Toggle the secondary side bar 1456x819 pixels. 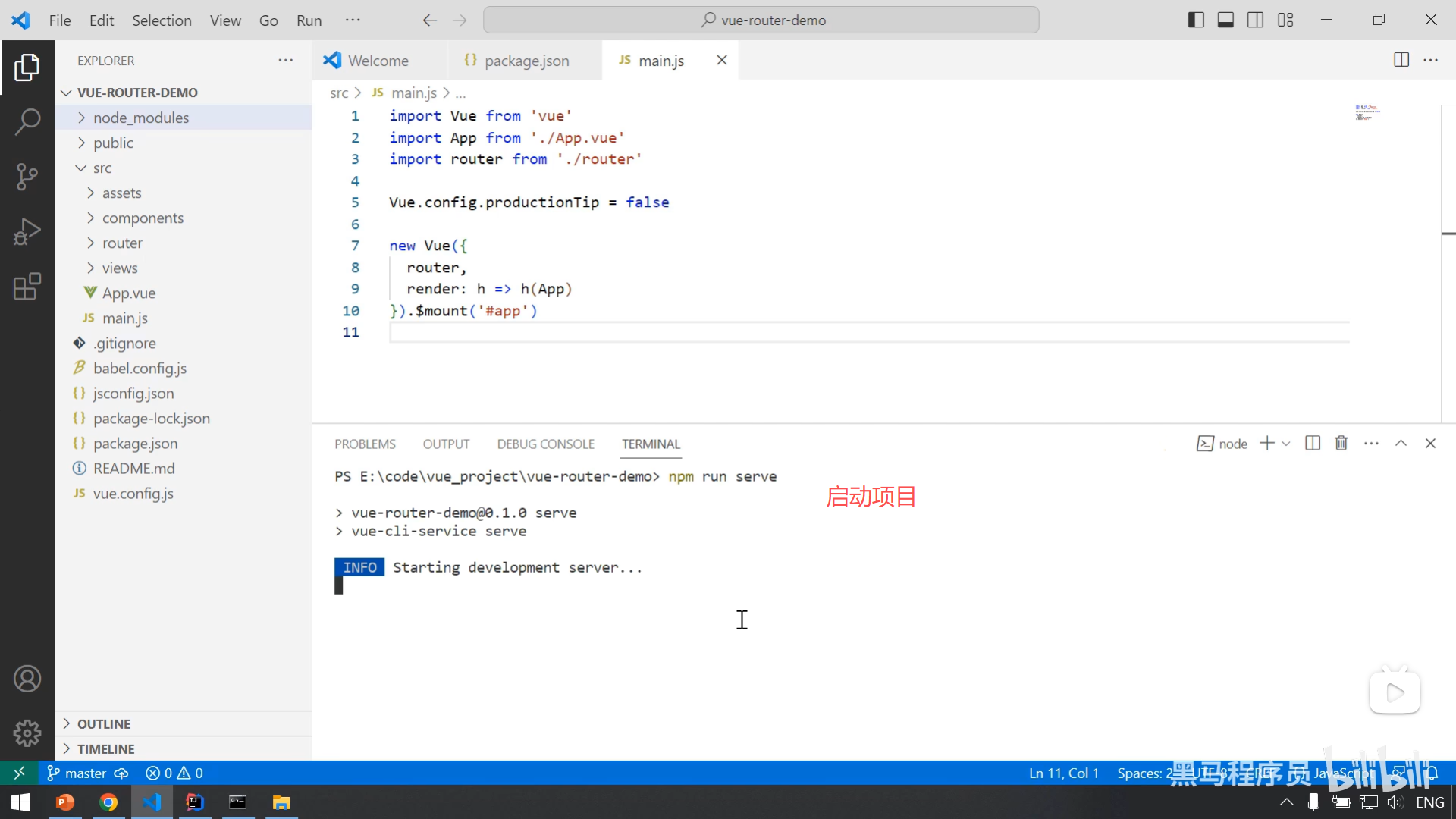pyautogui.click(x=1255, y=20)
